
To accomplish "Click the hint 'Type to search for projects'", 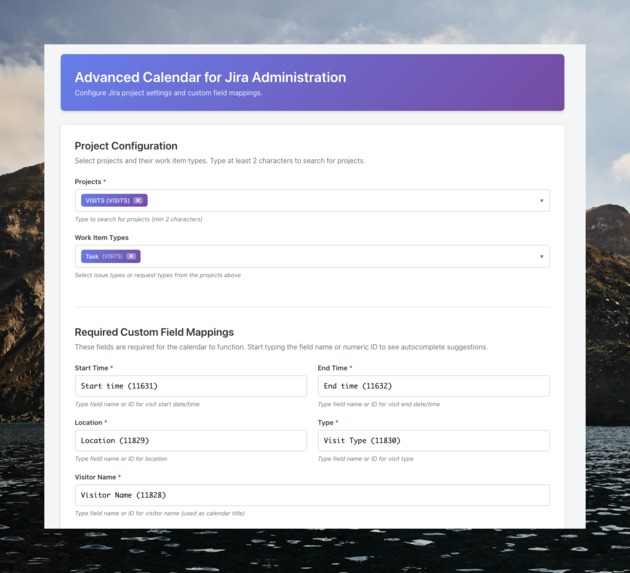I will [138, 219].
